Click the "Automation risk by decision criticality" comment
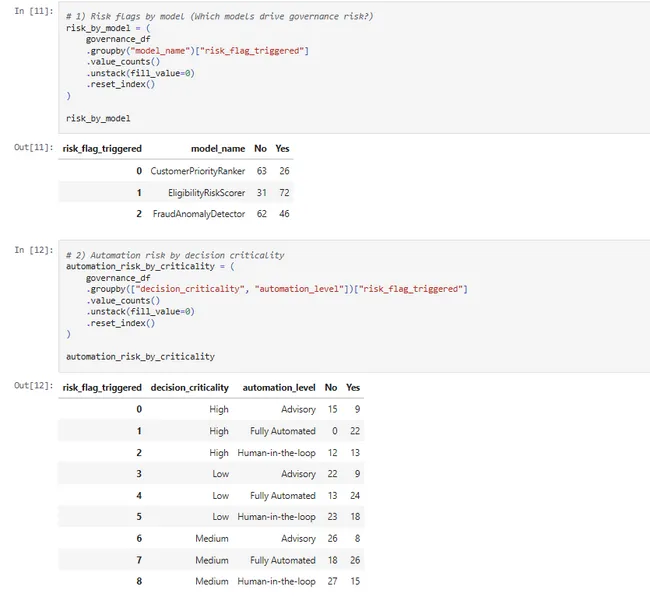Viewport: 650px width, 607px height. pyautogui.click(x=175, y=255)
